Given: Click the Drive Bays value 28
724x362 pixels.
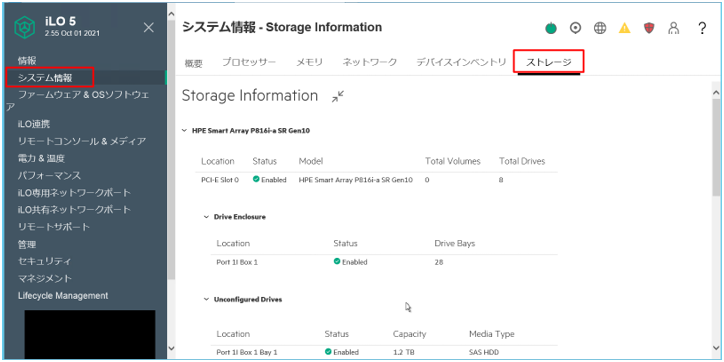Looking at the screenshot, I should (439, 262).
